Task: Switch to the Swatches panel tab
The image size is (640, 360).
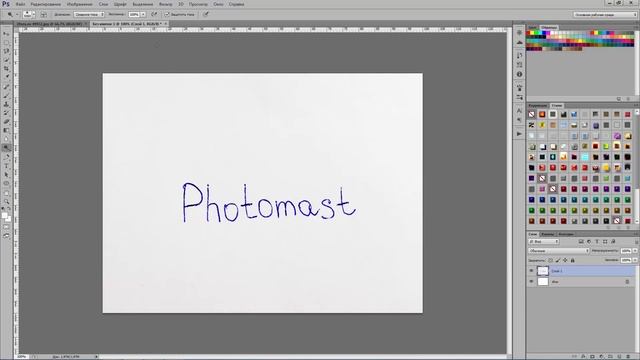Action: pos(549,27)
